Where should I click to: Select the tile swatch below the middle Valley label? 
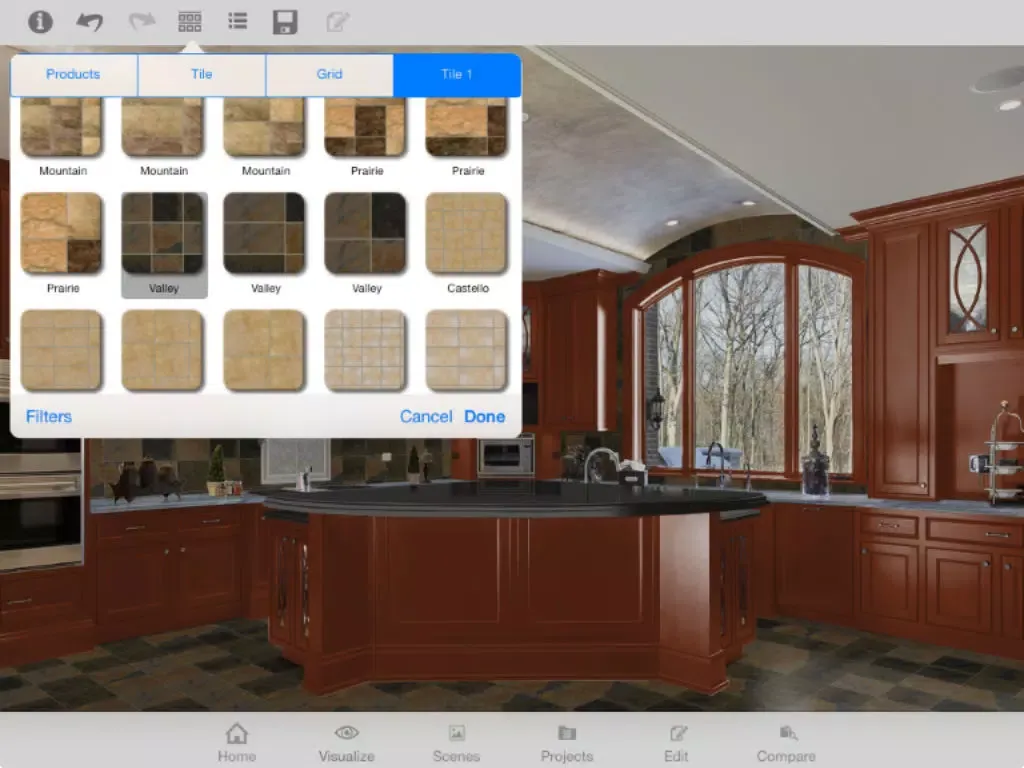264,351
